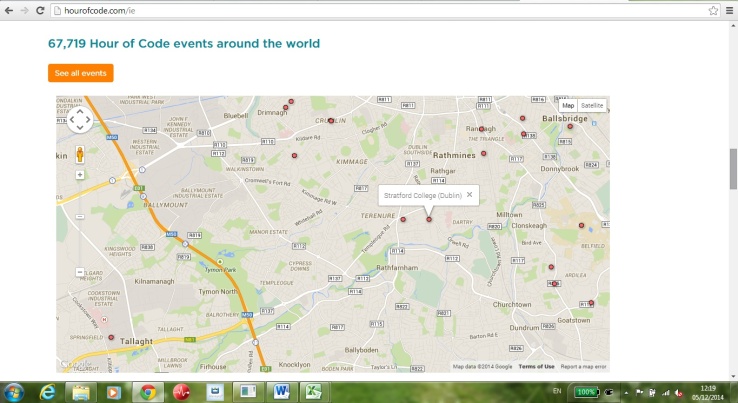The height and width of the screenshot is (403, 738).
Task: Switch the map to Satellite view
Action: pos(592,105)
